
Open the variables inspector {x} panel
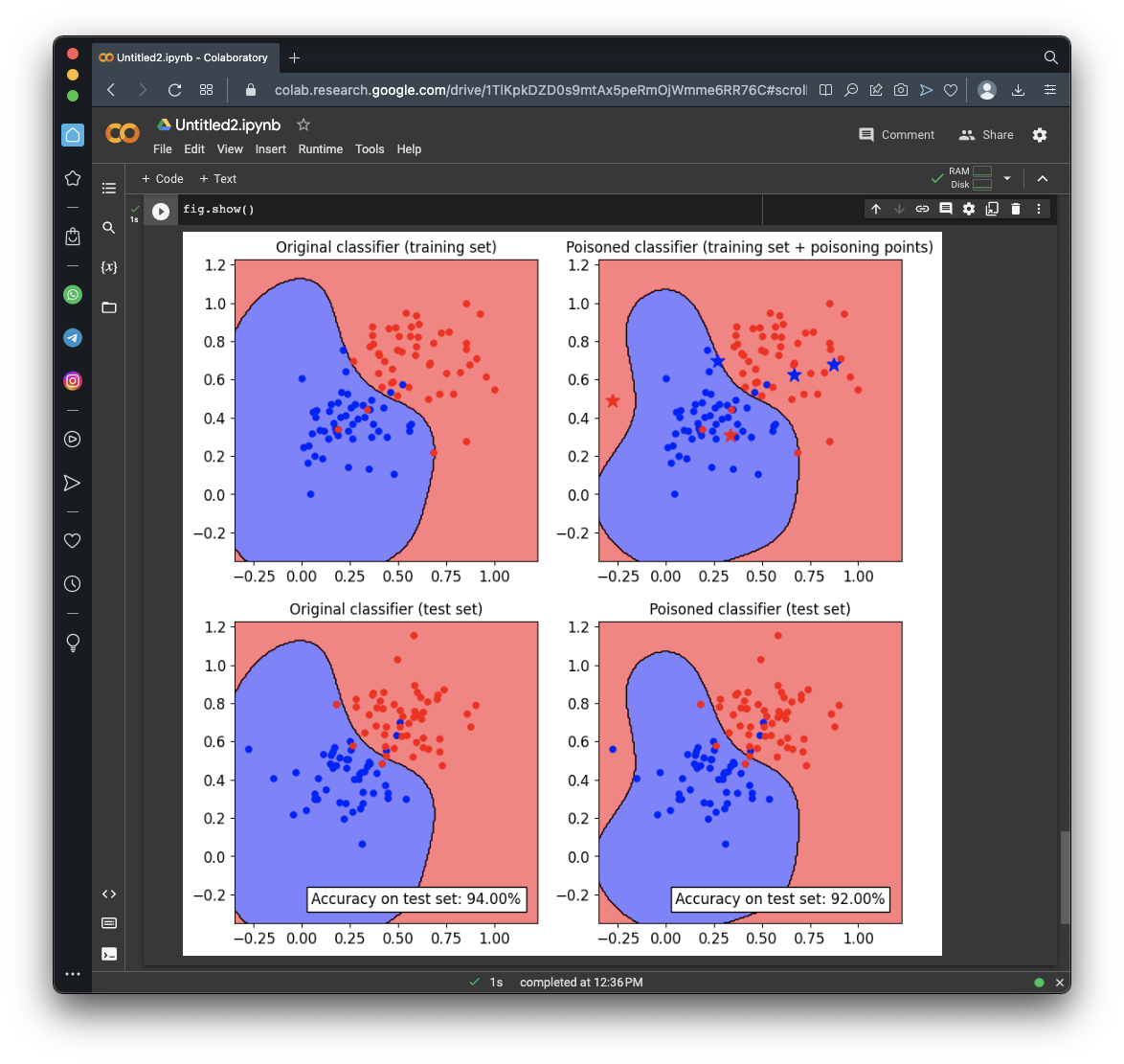pos(109,267)
